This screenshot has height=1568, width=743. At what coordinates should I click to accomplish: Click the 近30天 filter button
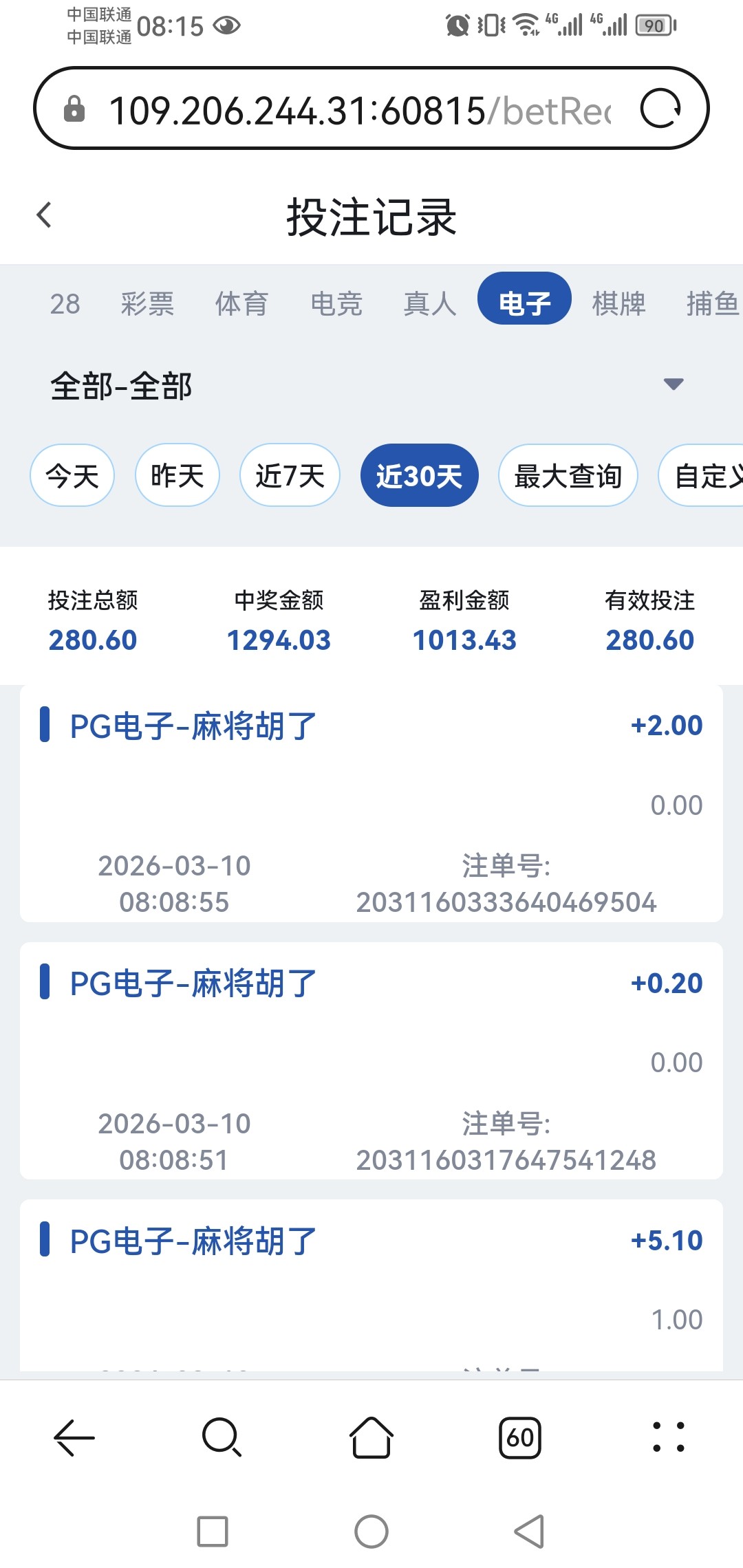tap(419, 475)
